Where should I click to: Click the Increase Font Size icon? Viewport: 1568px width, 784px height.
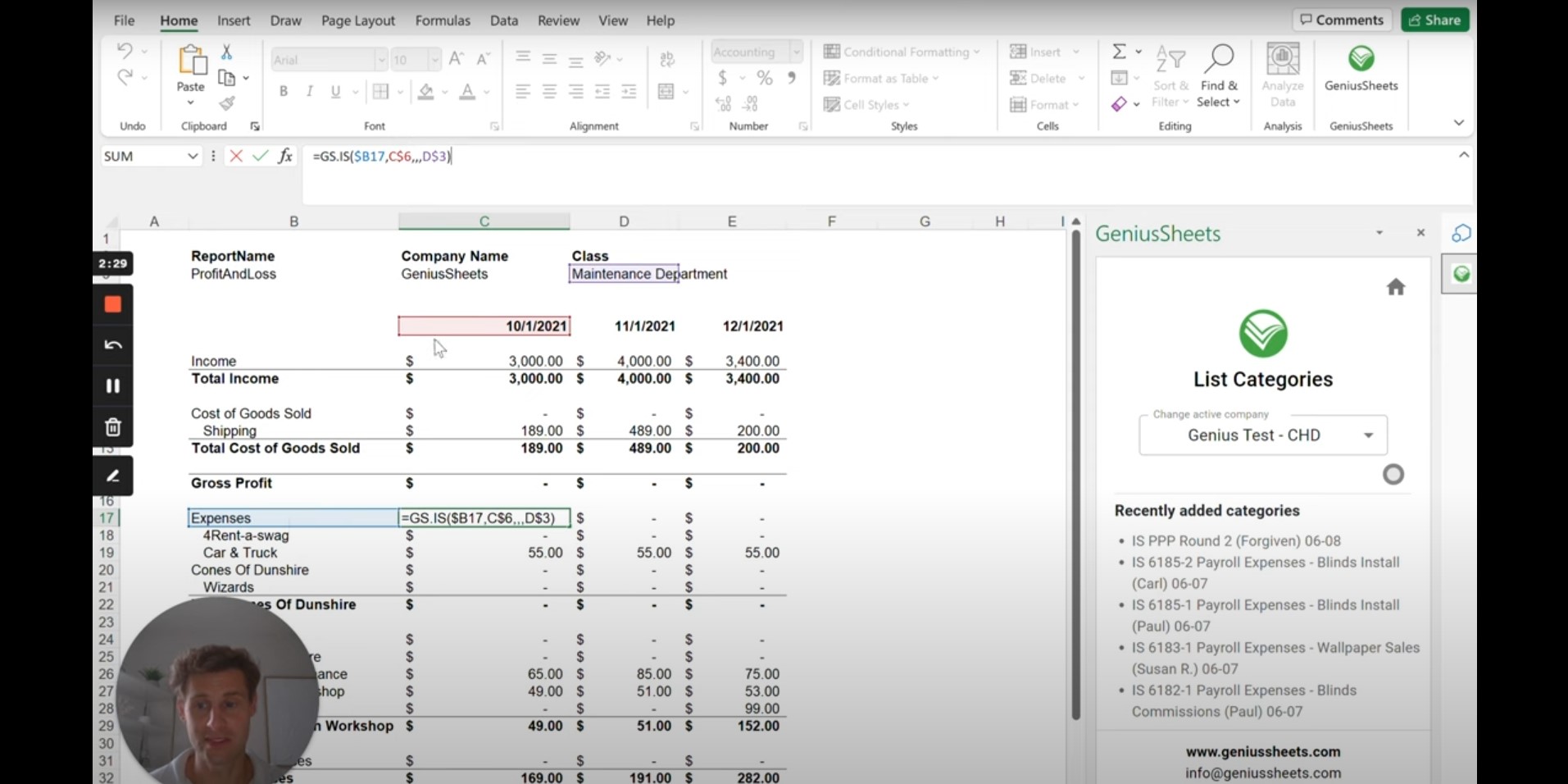point(457,59)
